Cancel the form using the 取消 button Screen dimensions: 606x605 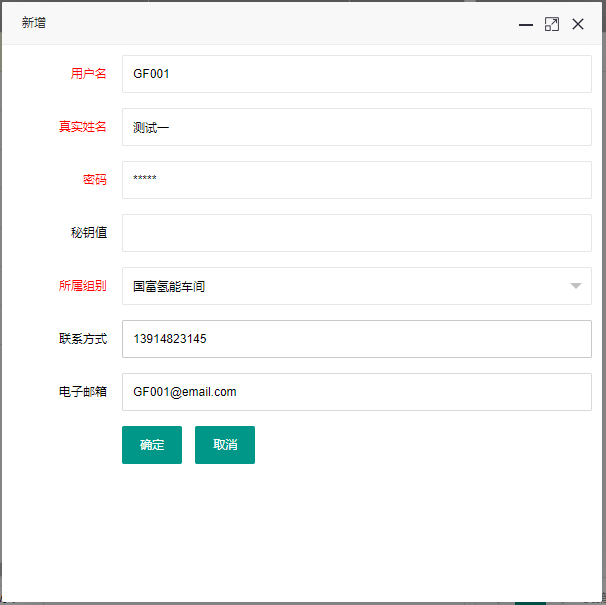pos(225,445)
